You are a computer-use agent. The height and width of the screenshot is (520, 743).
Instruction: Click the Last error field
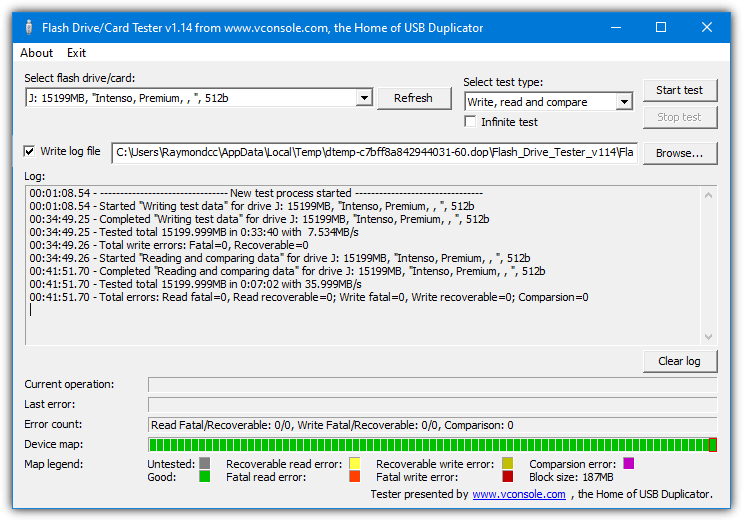(432, 404)
